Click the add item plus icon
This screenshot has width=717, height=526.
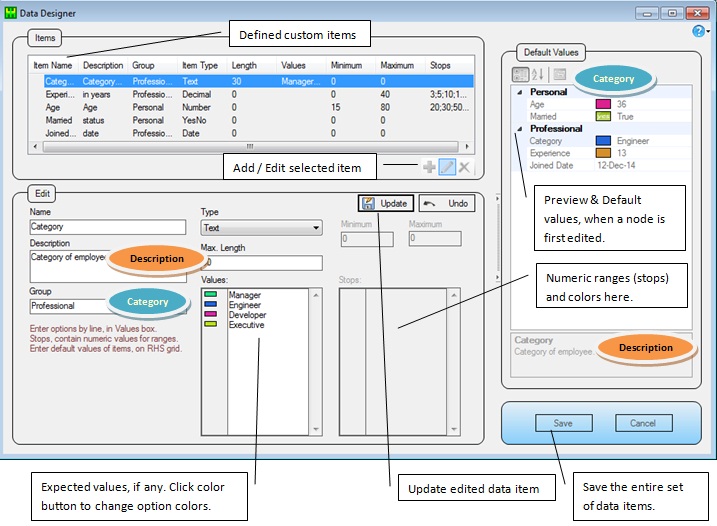coord(429,167)
